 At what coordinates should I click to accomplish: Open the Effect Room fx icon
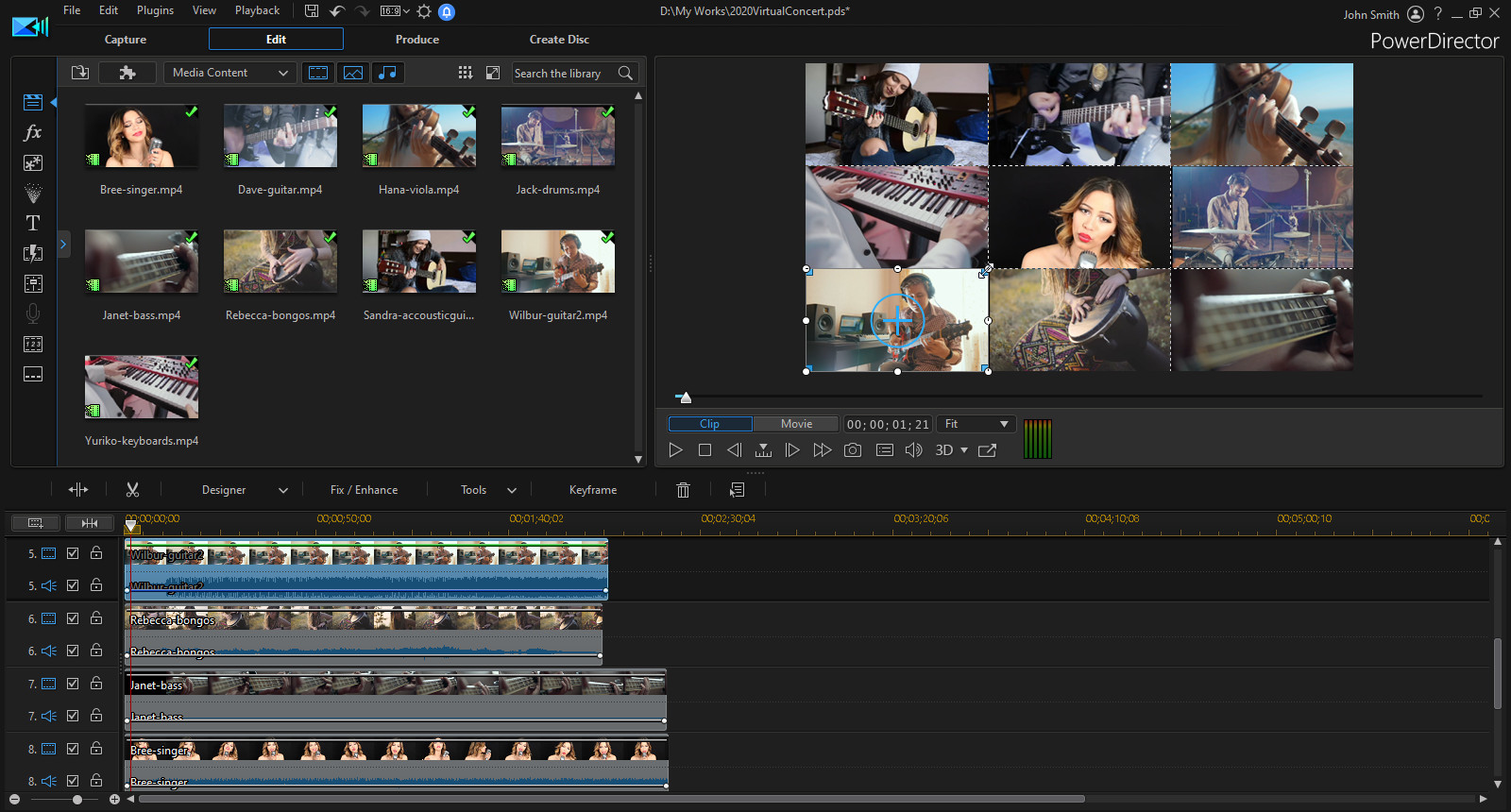point(33,132)
